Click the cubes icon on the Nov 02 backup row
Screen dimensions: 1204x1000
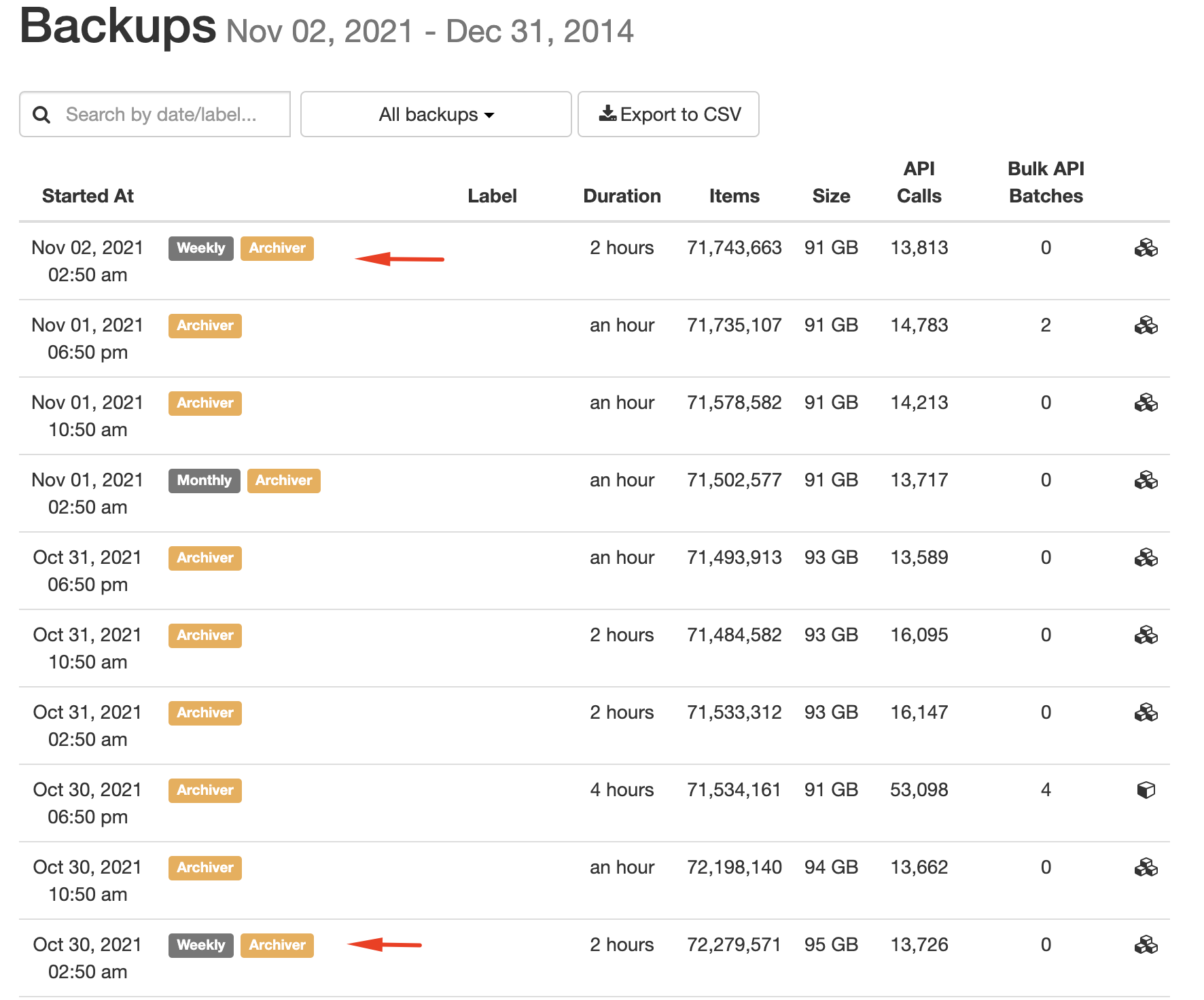tap(1146, 247)
